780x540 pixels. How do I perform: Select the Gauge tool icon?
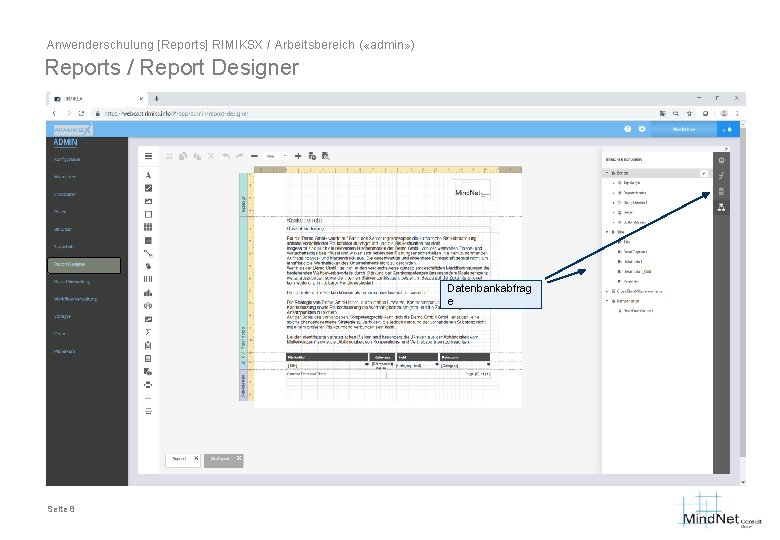(x=148, y=305)
